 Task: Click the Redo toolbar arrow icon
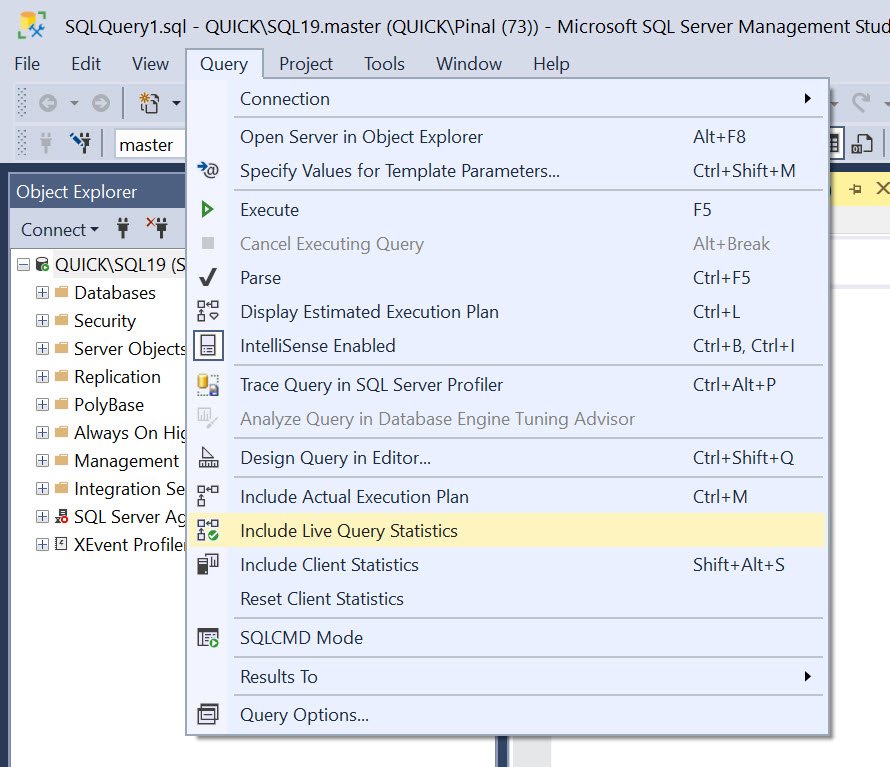tap(861, 102)
